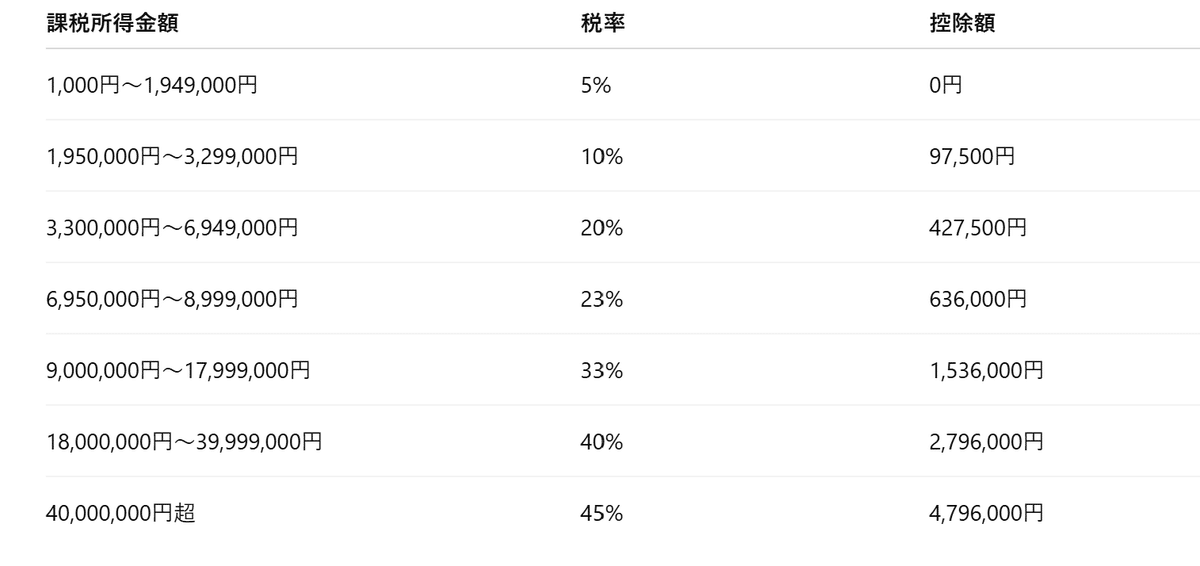
Task: Click the 40,000,000円超 income cell
Action: click(120, 514)
